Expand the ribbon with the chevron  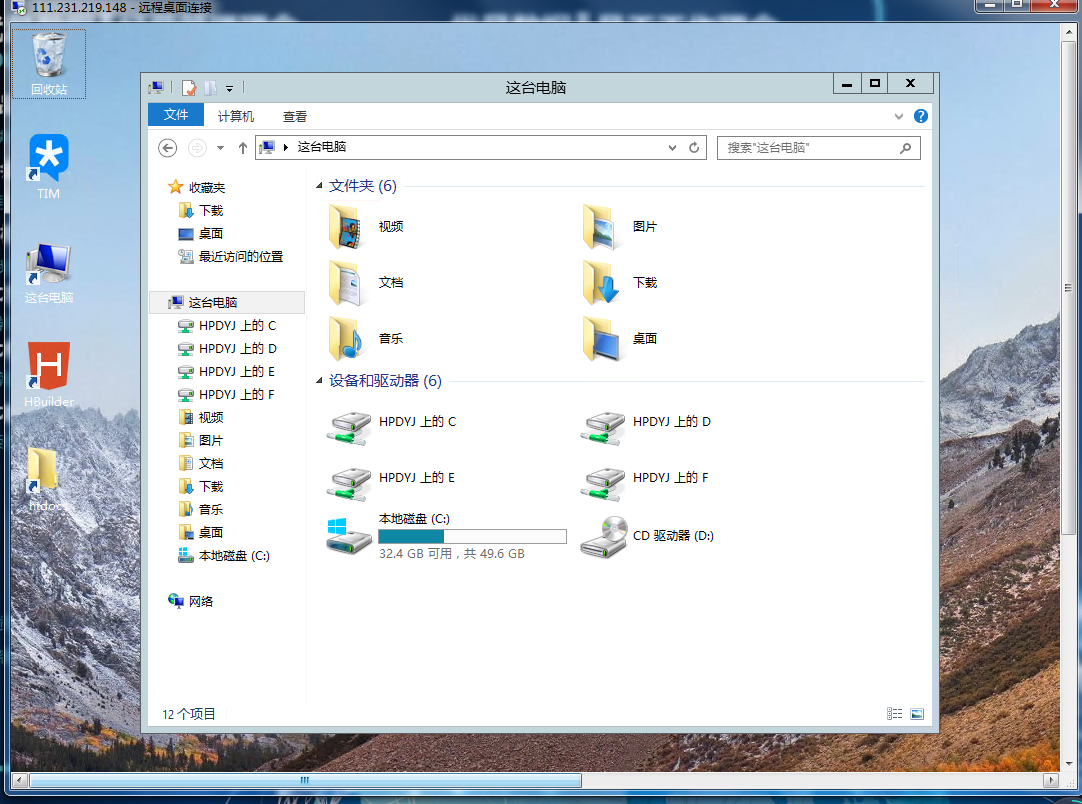click(898, 116)
